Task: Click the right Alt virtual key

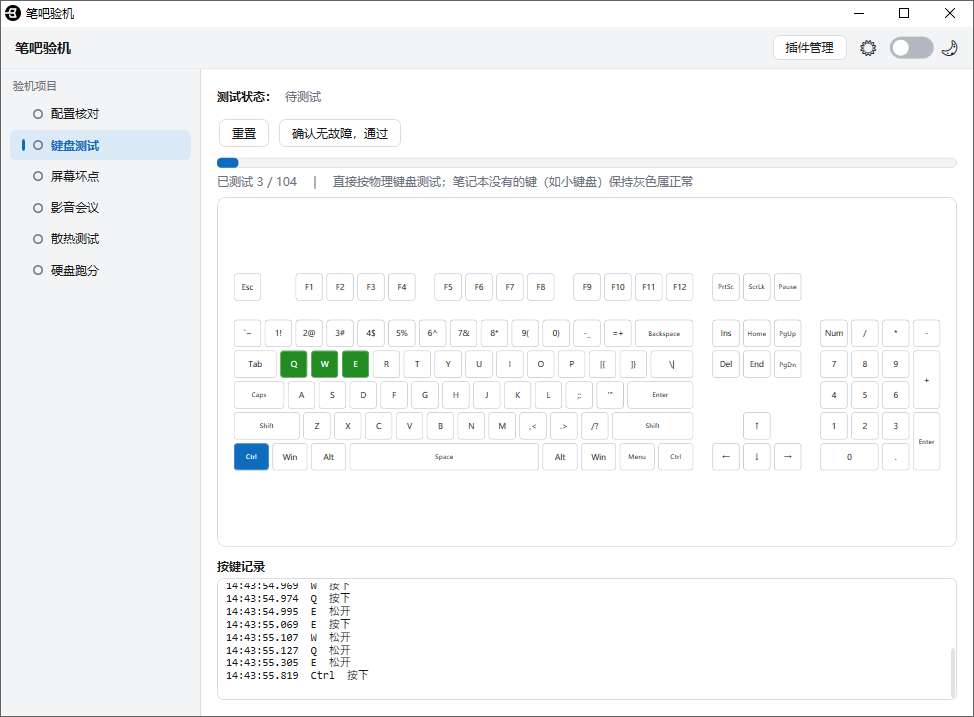Action: pos(560,457)
